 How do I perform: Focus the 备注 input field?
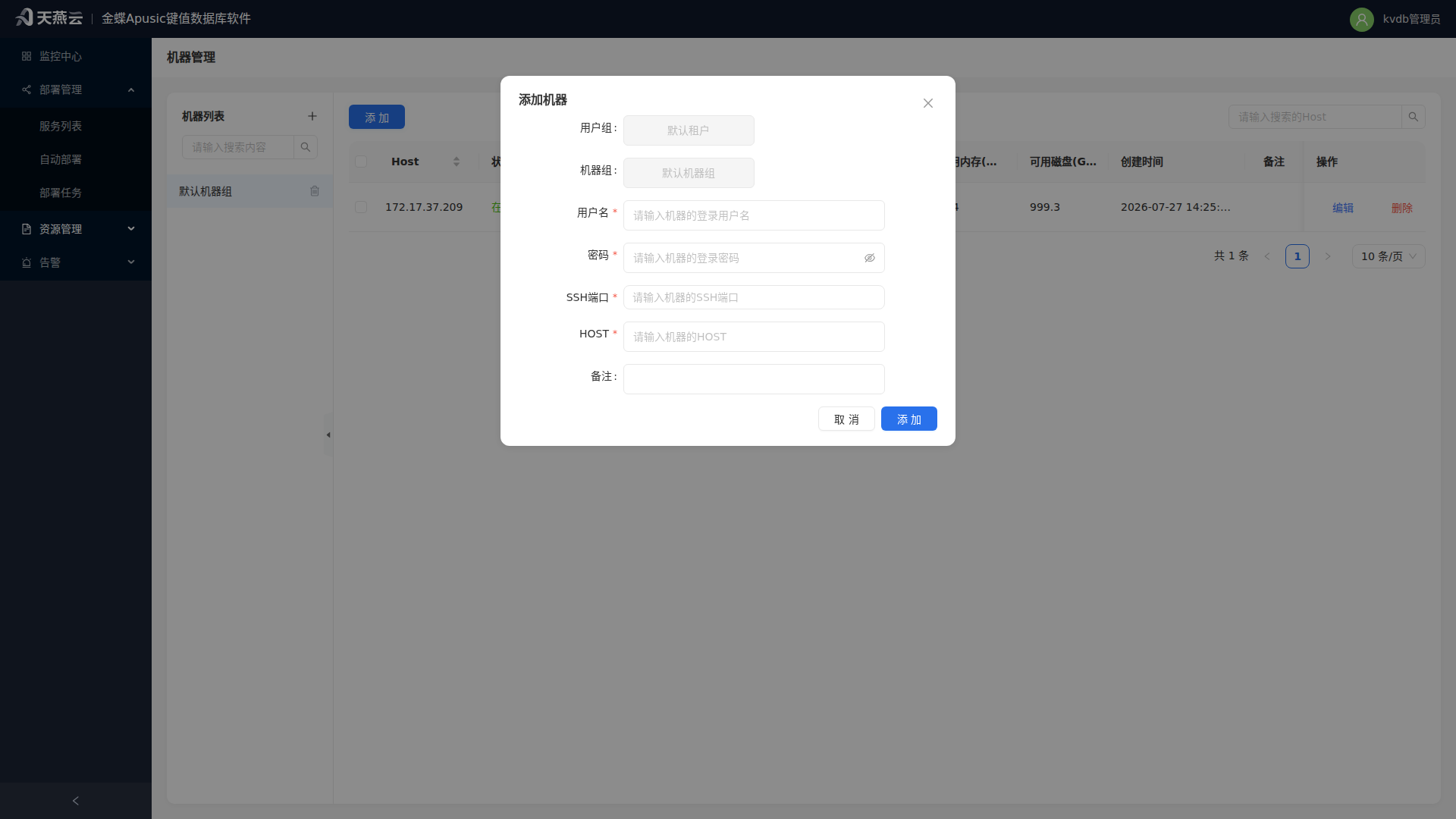[x=754, y=379]
